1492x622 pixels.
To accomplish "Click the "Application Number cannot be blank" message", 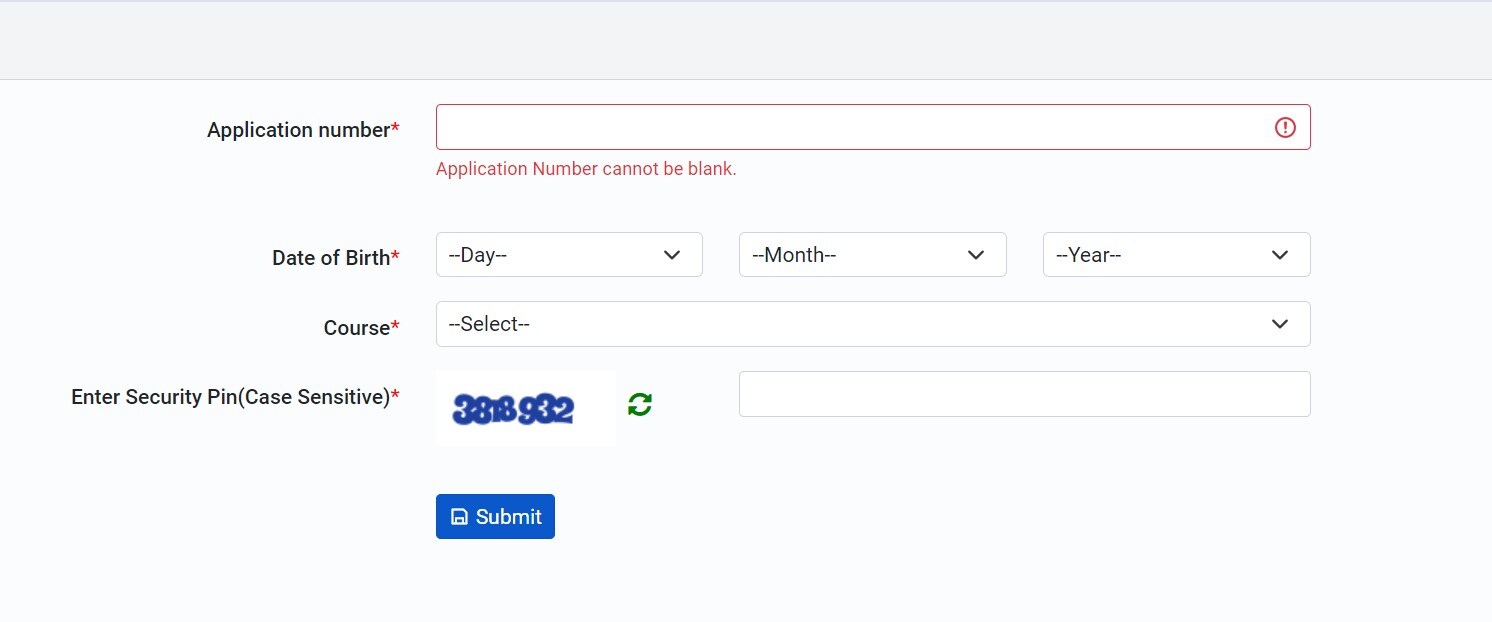I will 586,169.
